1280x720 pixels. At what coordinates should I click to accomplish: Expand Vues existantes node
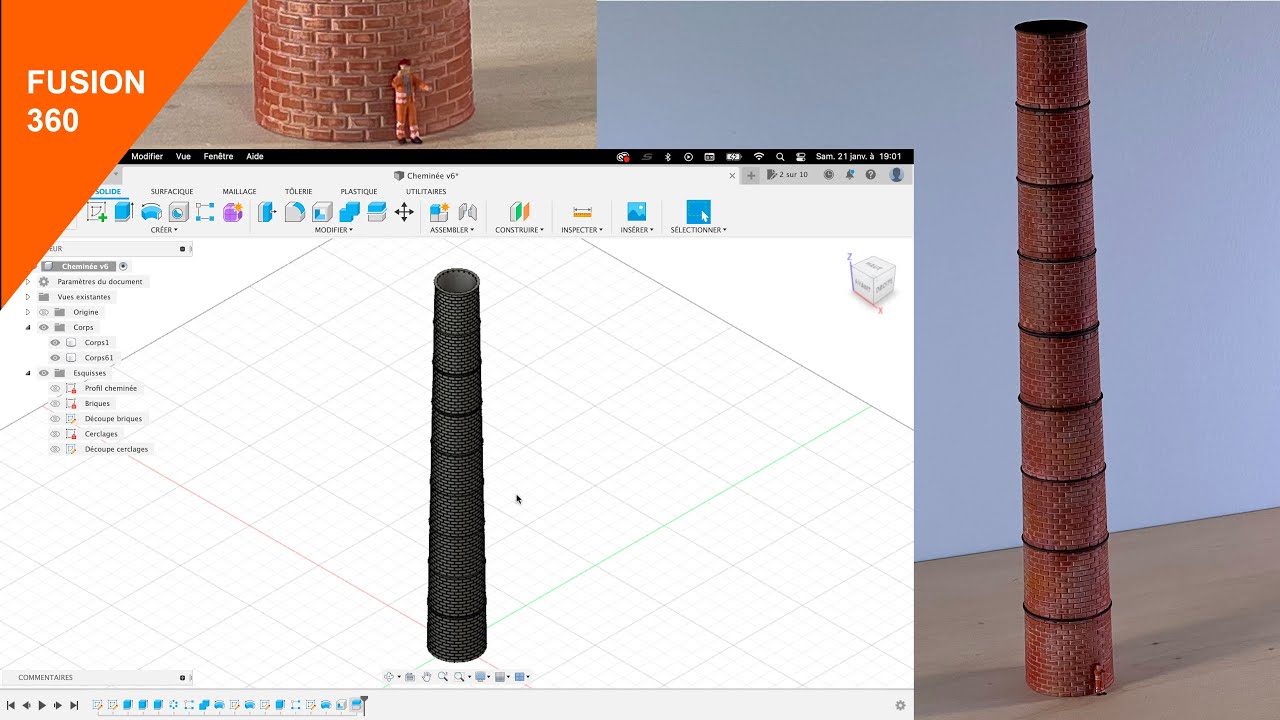pos(28,297)
